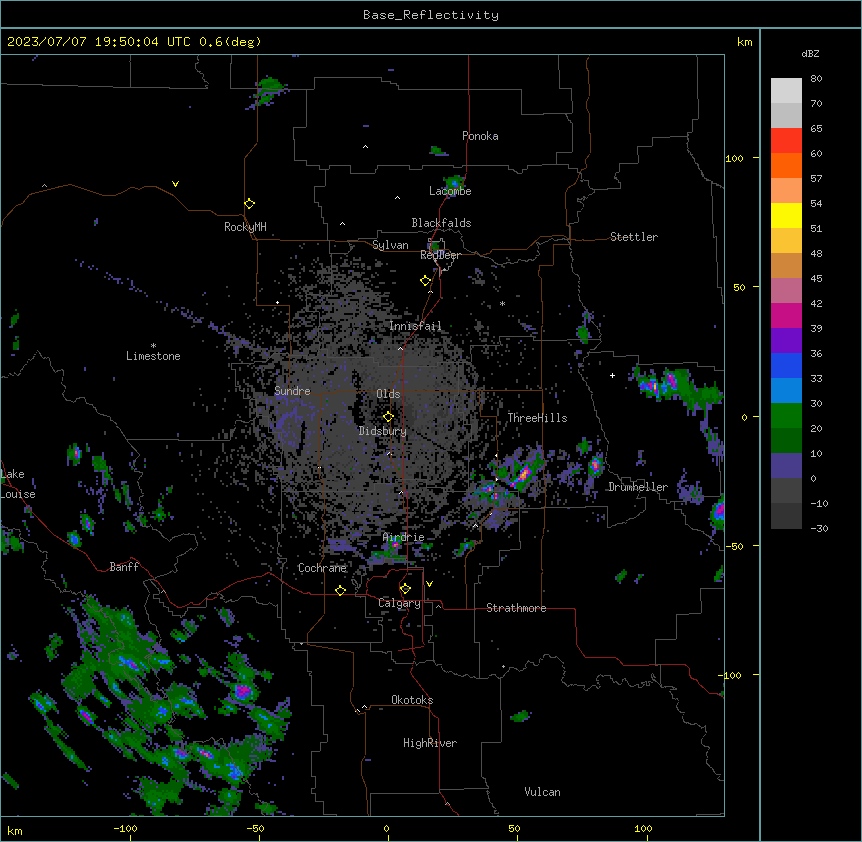Screen dimensions: 862x842
Task: Click the -100 tick label on vertical axis
Action: (731, 675)
